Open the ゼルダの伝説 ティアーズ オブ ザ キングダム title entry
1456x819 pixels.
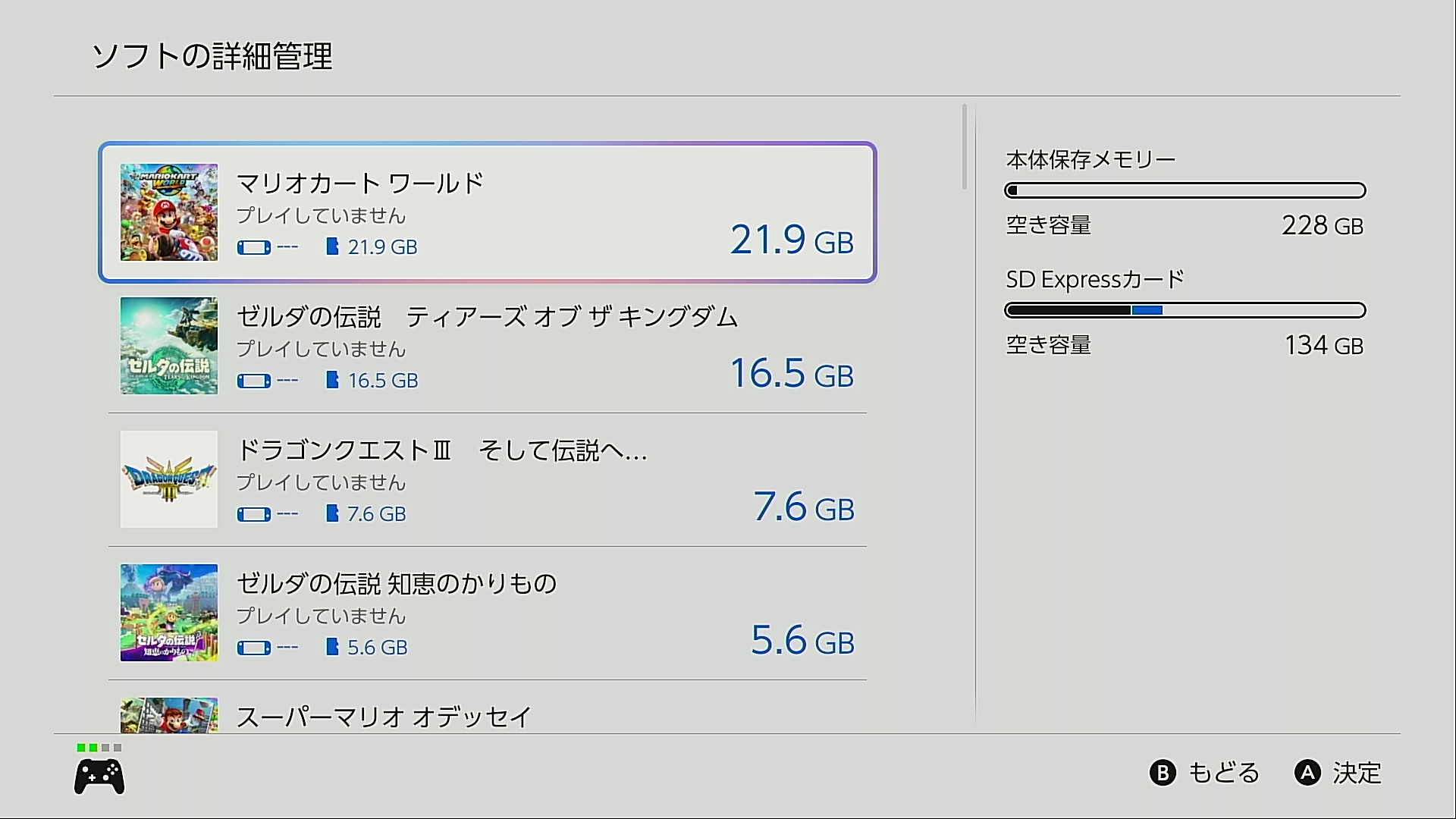coord(487,317)
